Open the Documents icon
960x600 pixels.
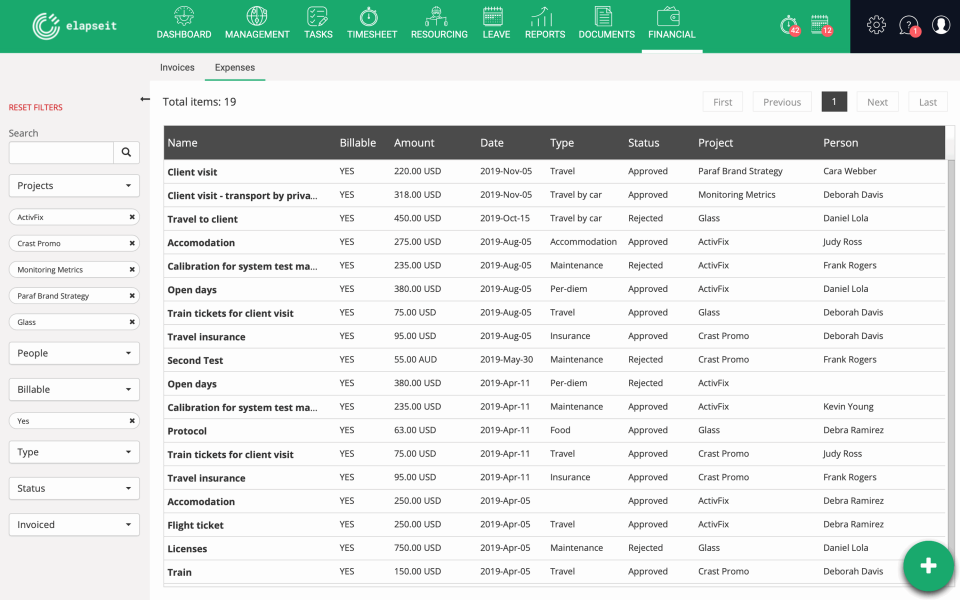point(603,16)
